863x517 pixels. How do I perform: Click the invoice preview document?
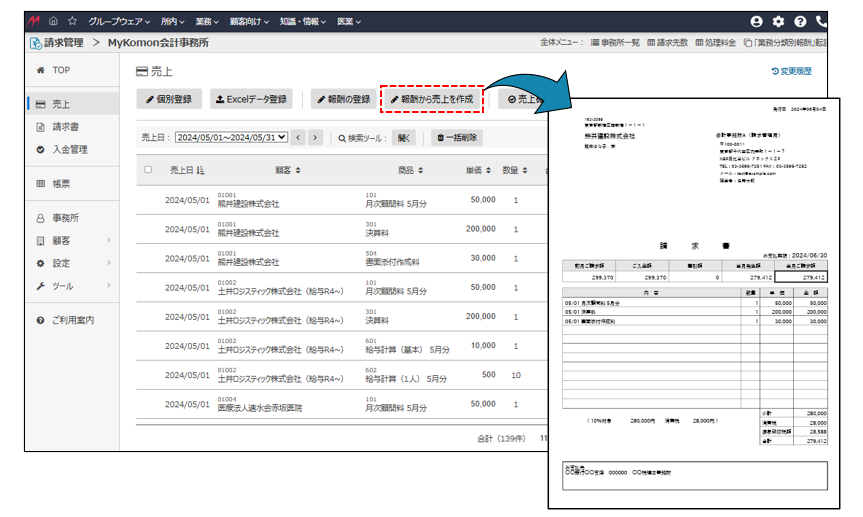696,300
